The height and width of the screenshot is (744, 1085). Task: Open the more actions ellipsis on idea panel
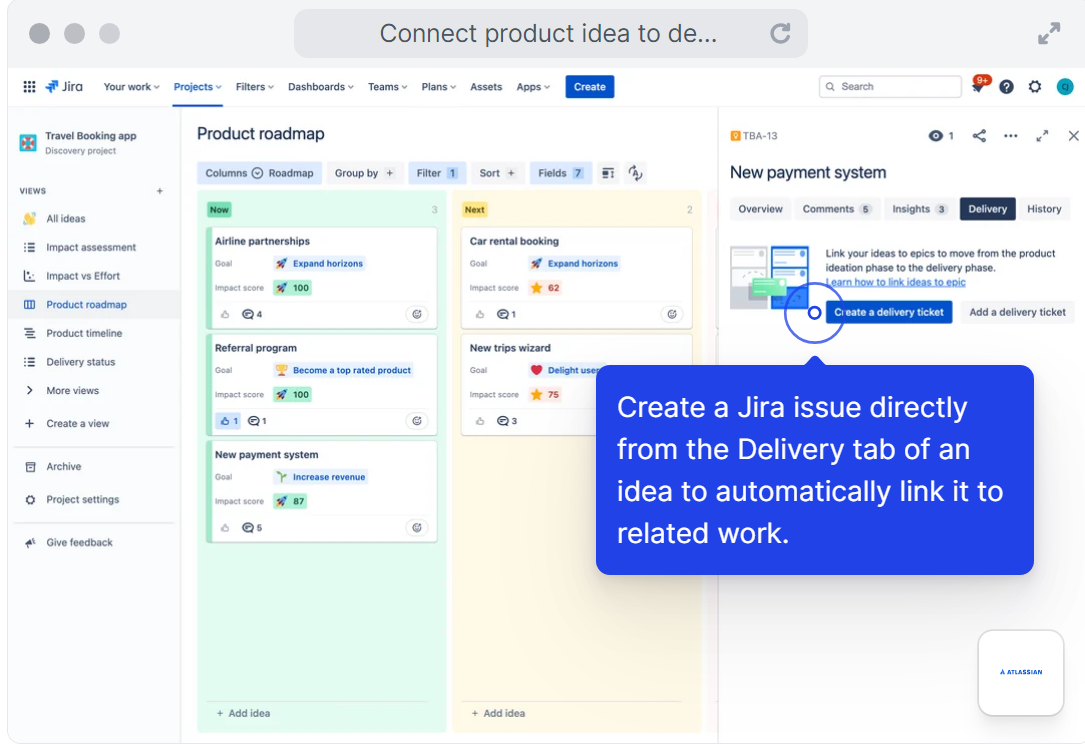[1010, 136]
